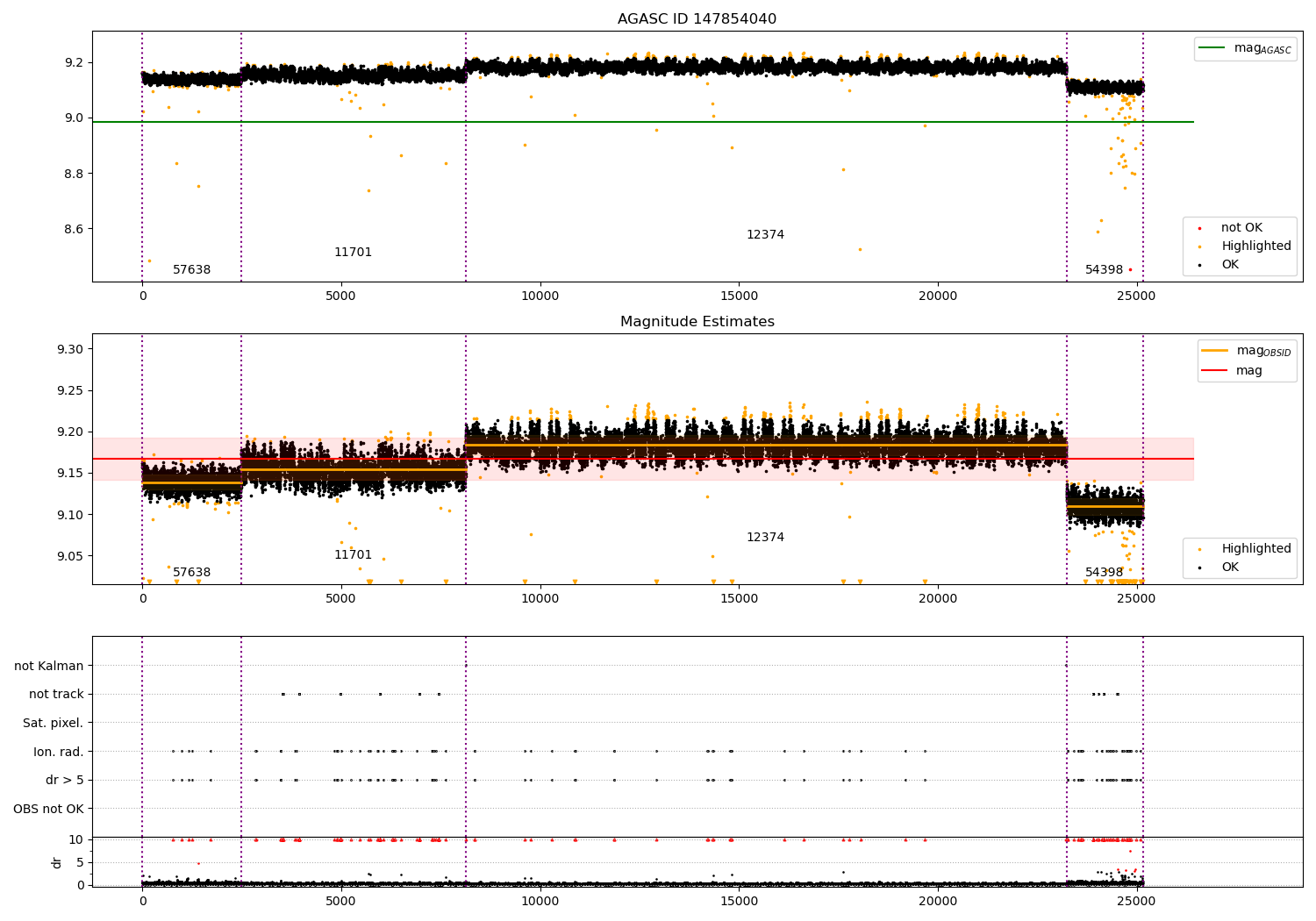Screen dimensions: 1316x921
Task: Click dr tick 5 on the bottom plot
Action: (81, 862)
